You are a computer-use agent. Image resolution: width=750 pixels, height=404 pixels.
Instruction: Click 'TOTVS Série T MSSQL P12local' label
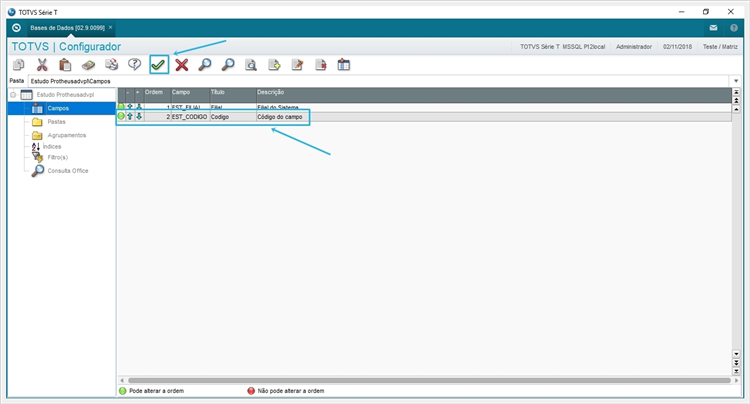coord(562,47)
